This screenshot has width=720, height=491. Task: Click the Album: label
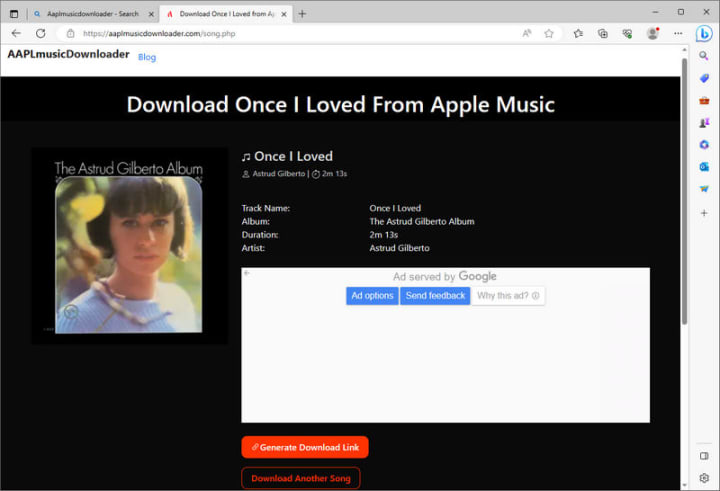click(256, 221)
